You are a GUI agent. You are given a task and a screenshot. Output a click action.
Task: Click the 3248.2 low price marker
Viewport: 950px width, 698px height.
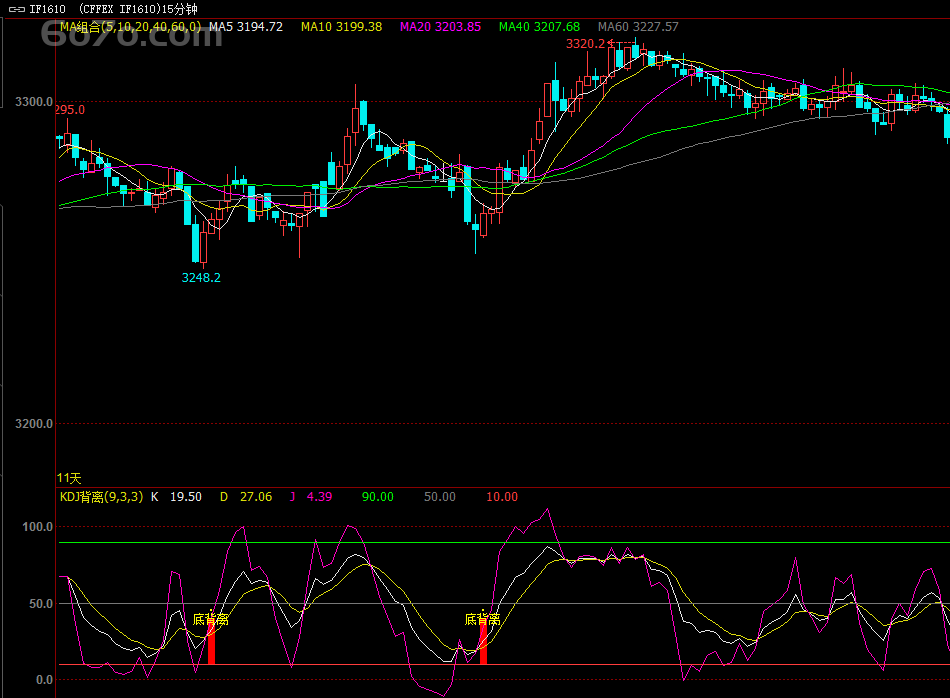[x=201, y=277]
